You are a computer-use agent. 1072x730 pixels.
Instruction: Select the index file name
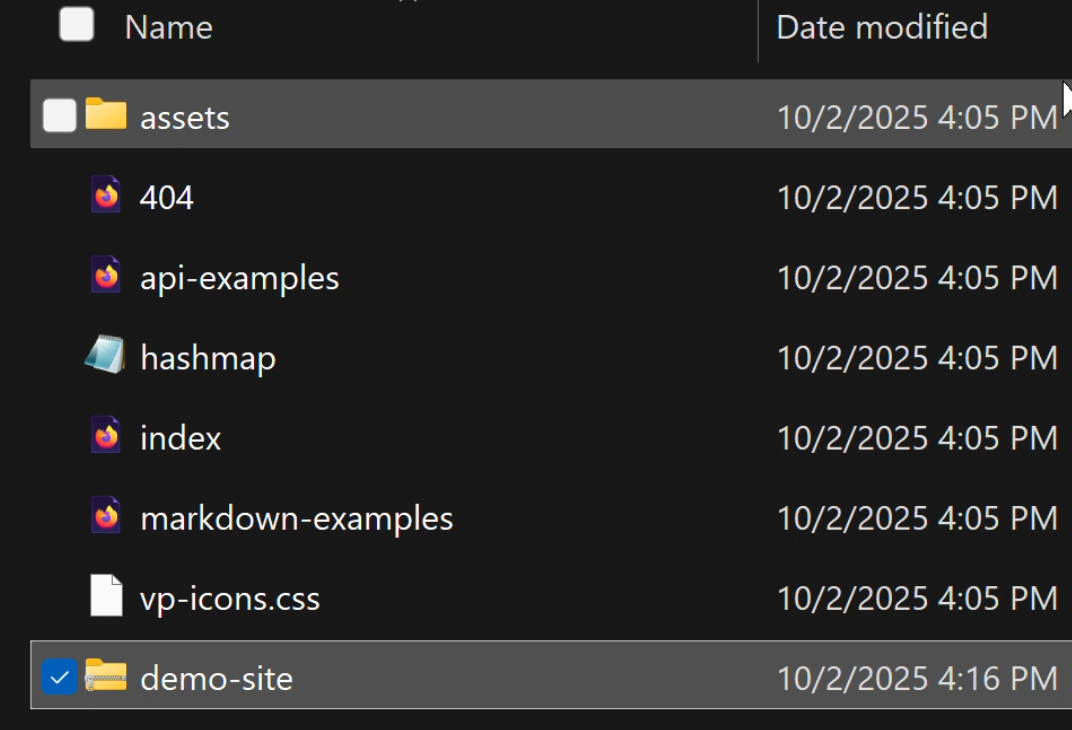[x=181, y=438]
